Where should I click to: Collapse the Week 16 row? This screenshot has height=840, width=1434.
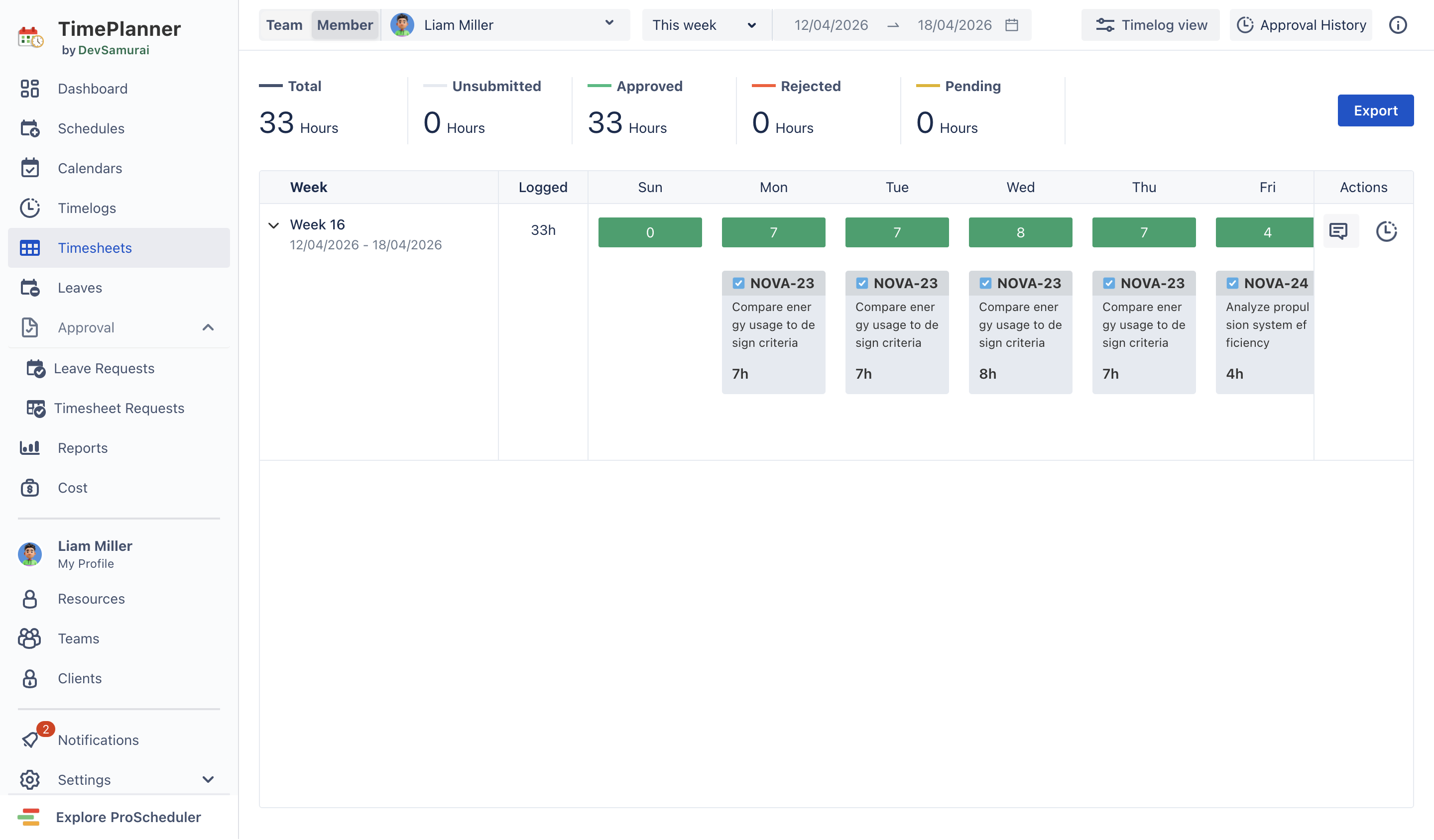pyautogui.click(x=273, y=225)
